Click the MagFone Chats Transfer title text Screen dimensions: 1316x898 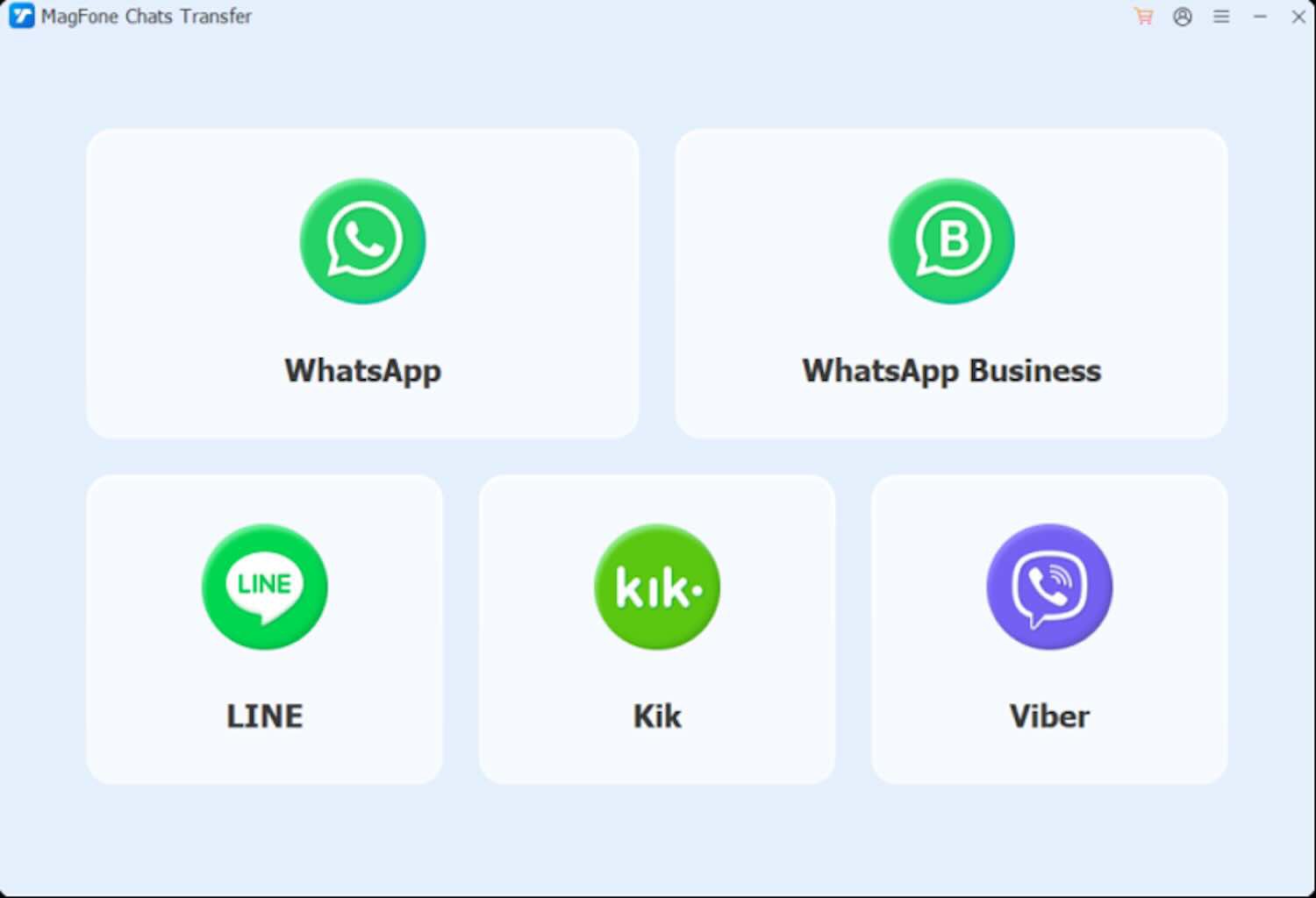tap(146, 16)
